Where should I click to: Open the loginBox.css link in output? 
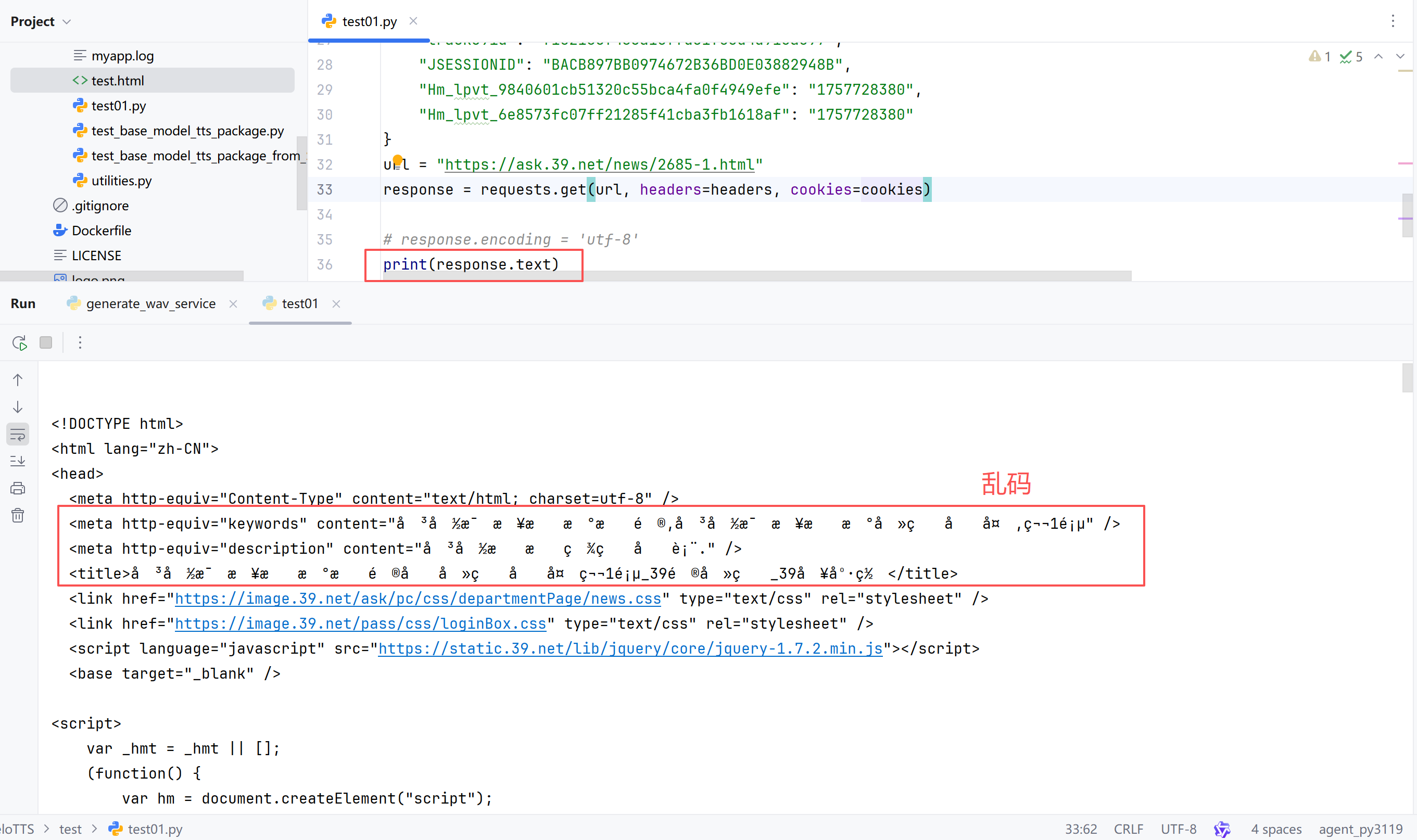point(360,624)
